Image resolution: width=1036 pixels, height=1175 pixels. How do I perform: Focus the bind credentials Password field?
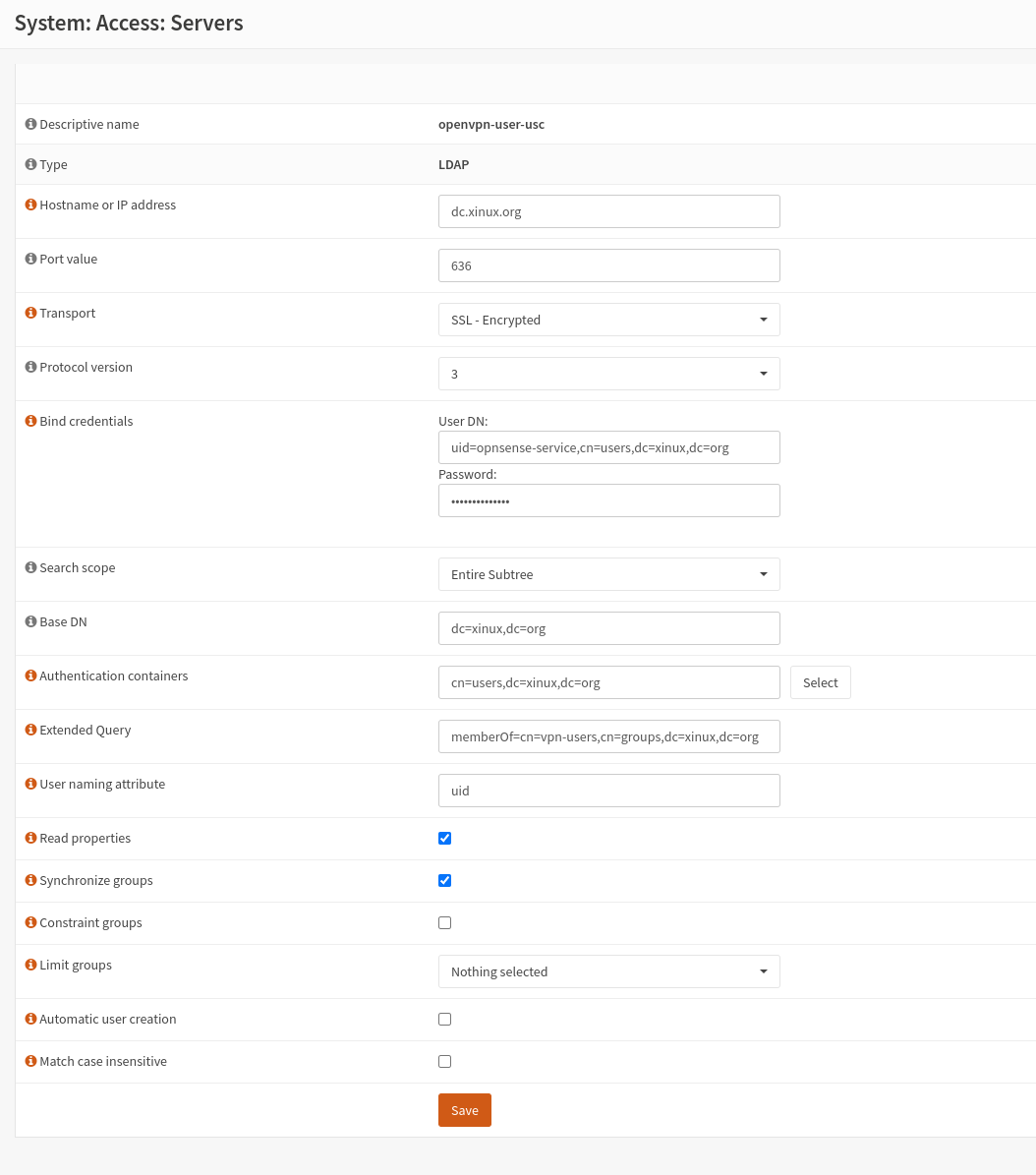608,500
